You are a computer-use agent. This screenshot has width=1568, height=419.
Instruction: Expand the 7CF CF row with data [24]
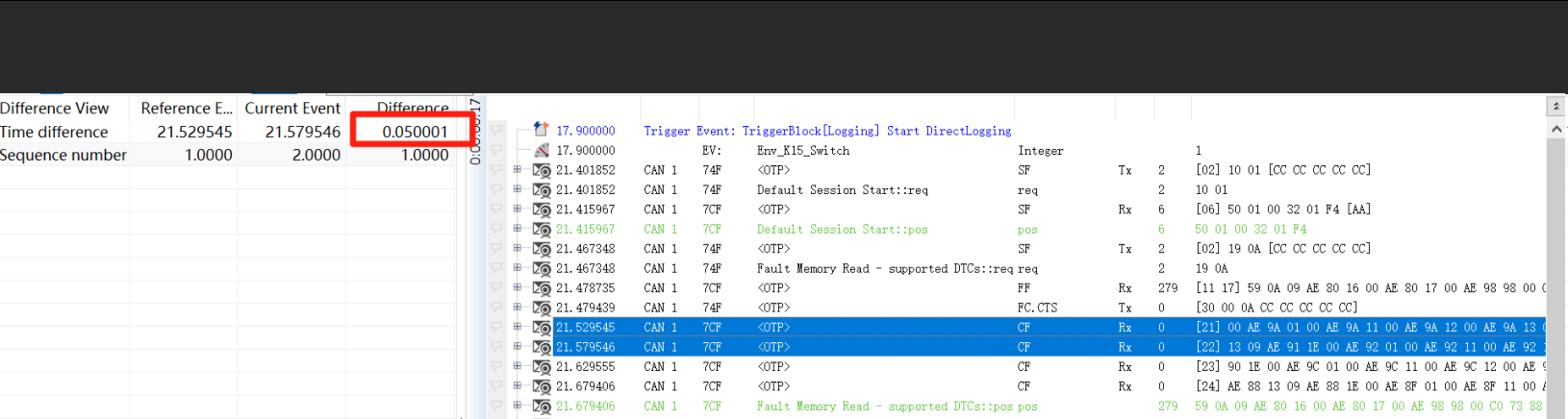pos(518,386)
